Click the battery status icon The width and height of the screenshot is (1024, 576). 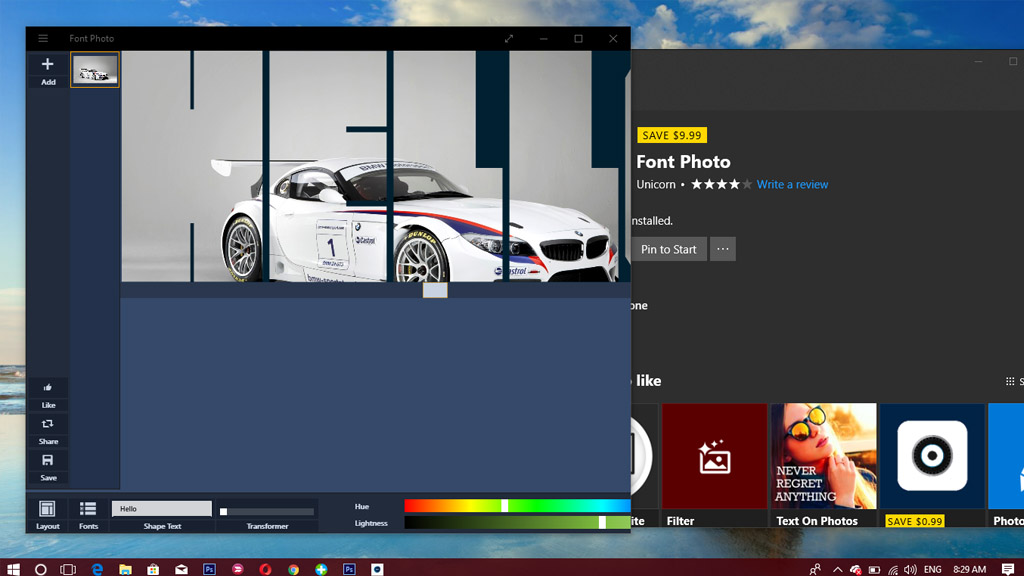[874, 569]
